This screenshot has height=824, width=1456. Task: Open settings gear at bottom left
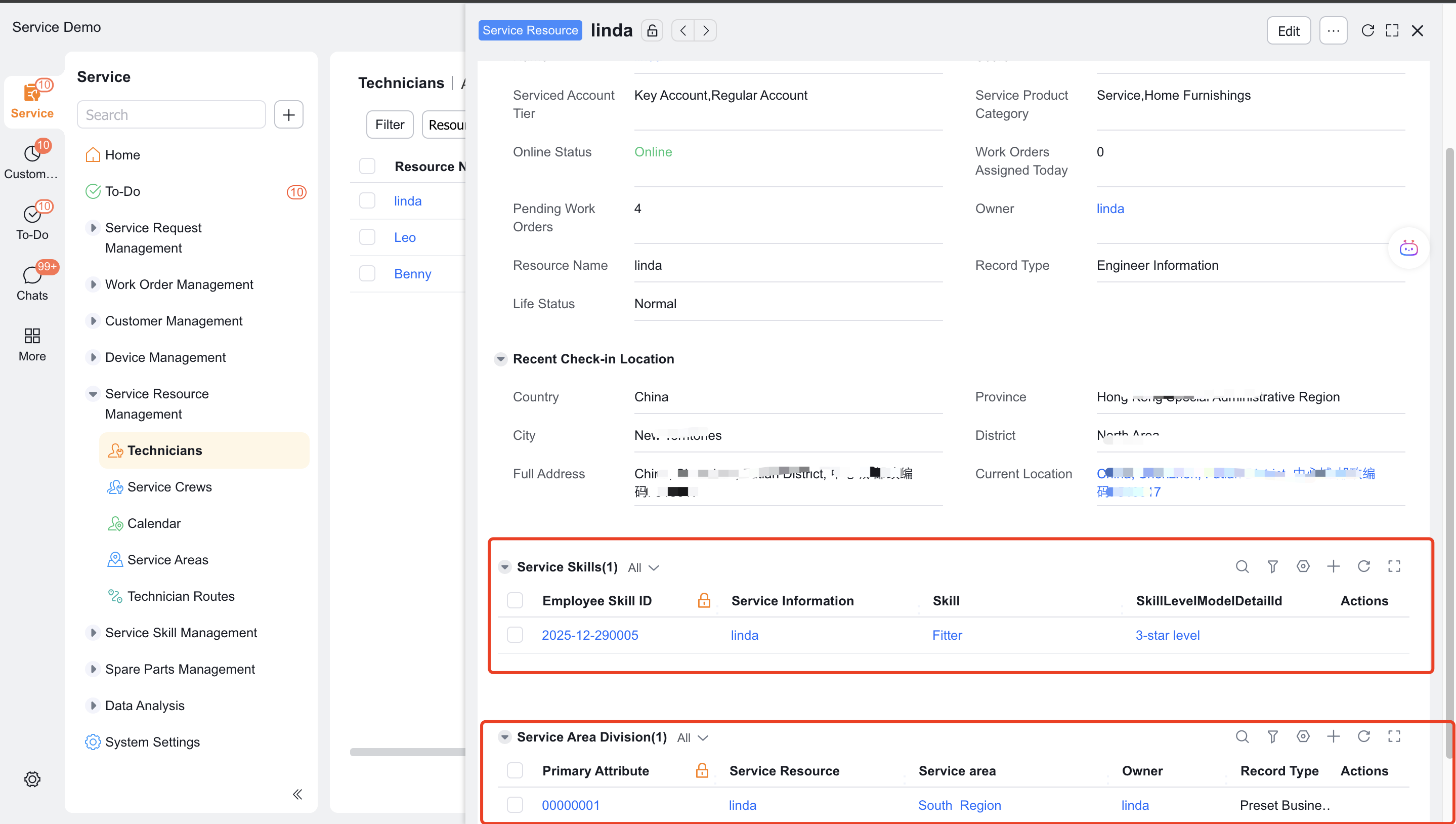(x=32, y=779)
